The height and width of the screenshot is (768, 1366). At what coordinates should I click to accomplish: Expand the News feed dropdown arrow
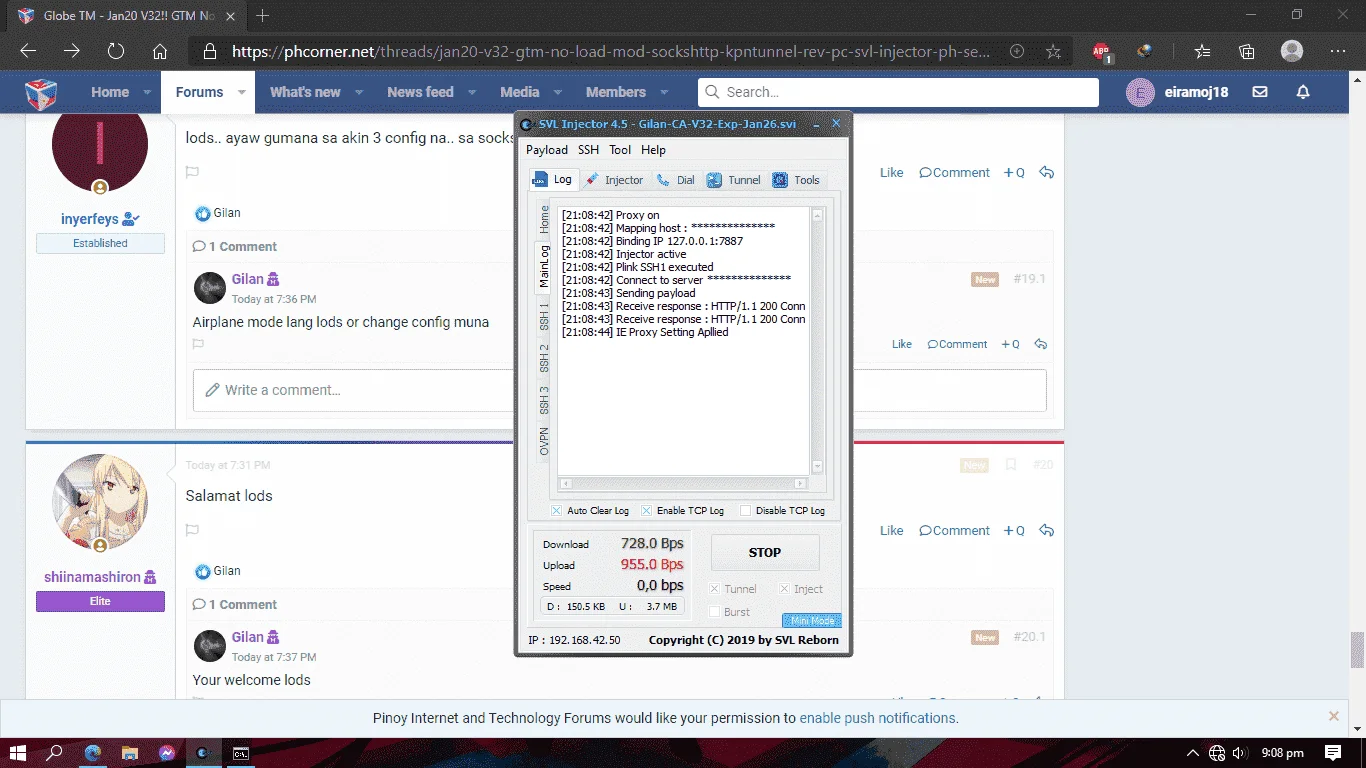coord(471,92)
